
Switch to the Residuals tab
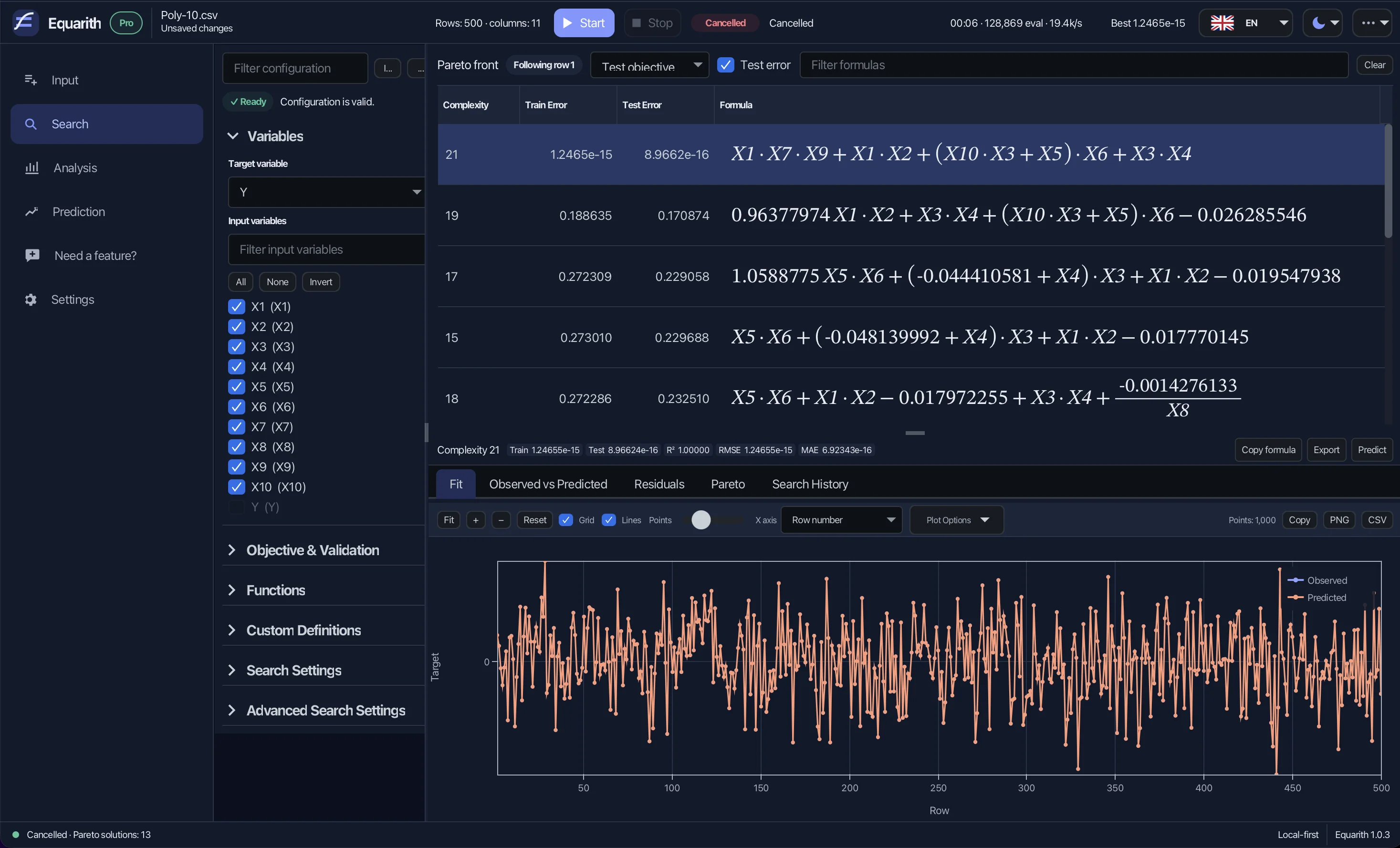click(x=659, y=484)
